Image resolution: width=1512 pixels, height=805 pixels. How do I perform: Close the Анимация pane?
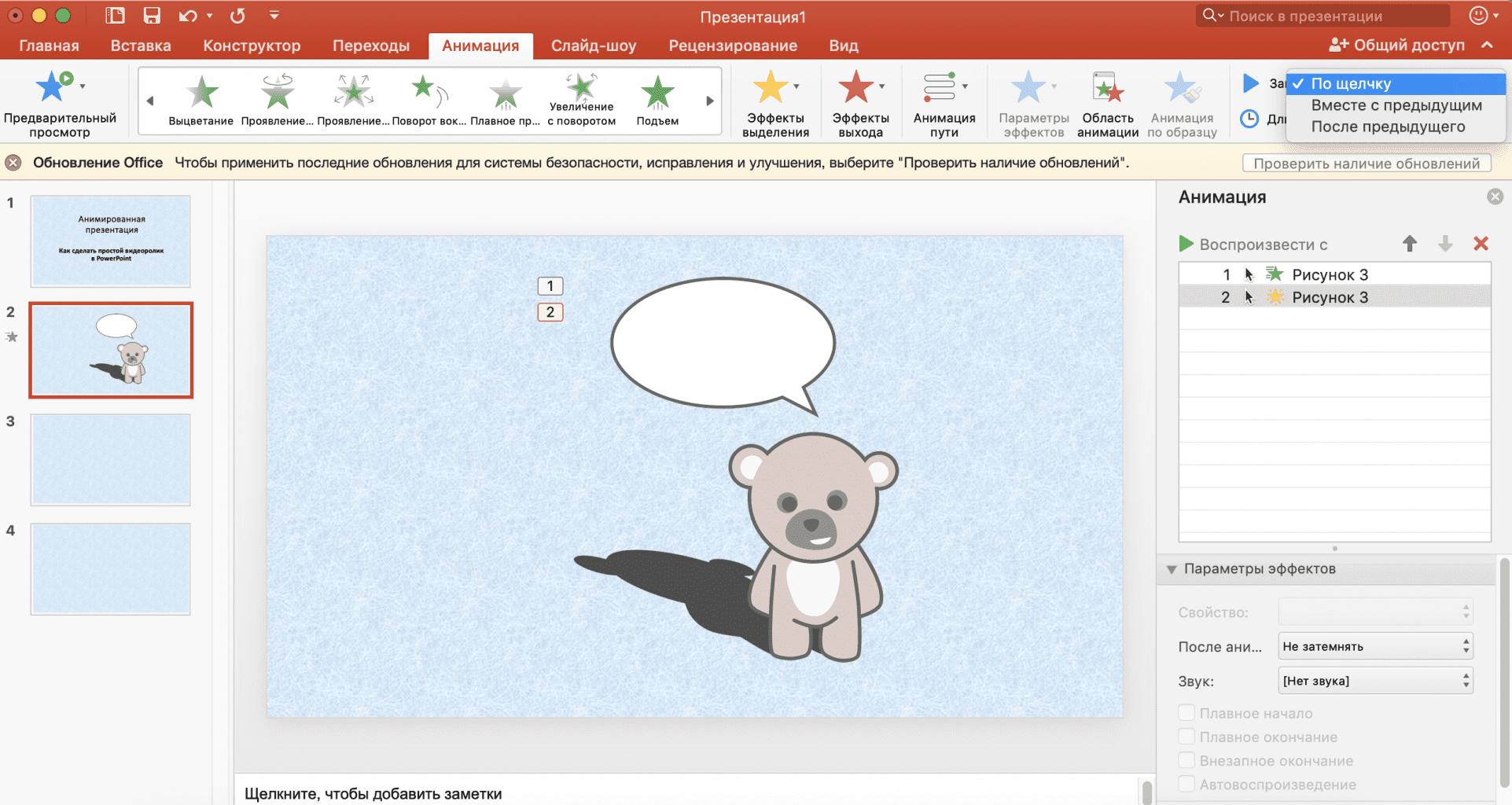click(1495, 197)
